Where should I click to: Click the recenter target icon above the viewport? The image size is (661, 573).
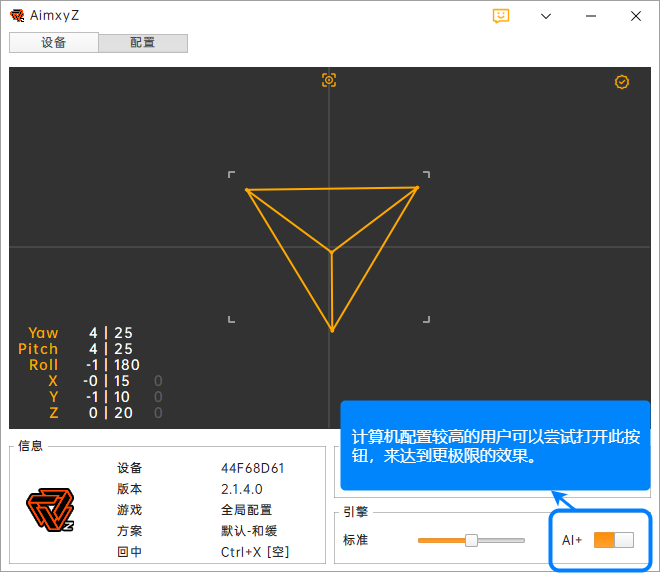coord(329,80)
